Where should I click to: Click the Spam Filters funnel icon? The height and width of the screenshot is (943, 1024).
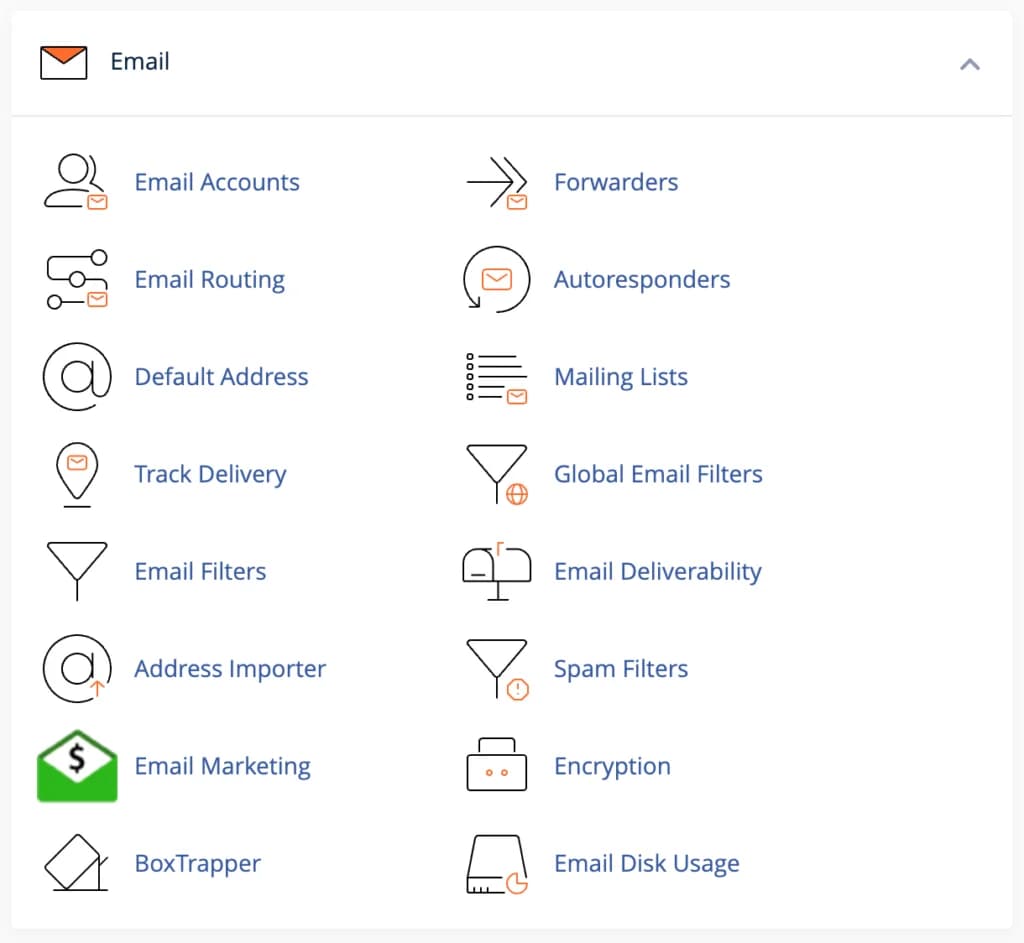coord(497,669)
